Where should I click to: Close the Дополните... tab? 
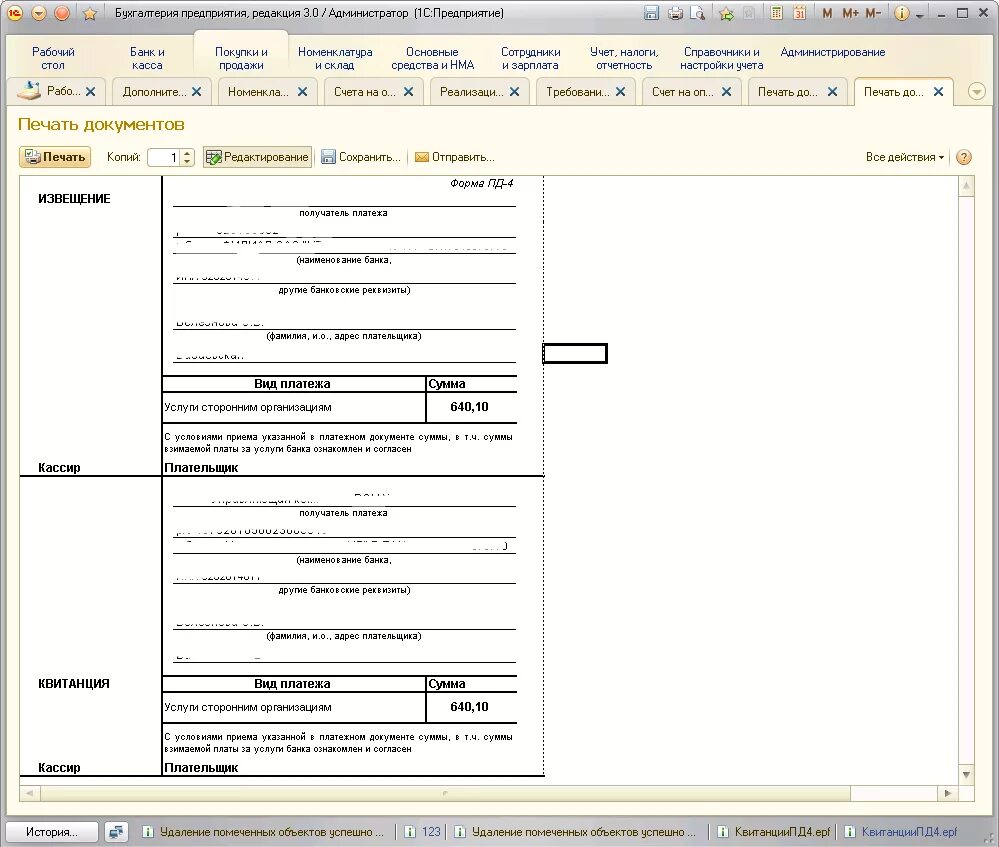click(x=197, y=92)
